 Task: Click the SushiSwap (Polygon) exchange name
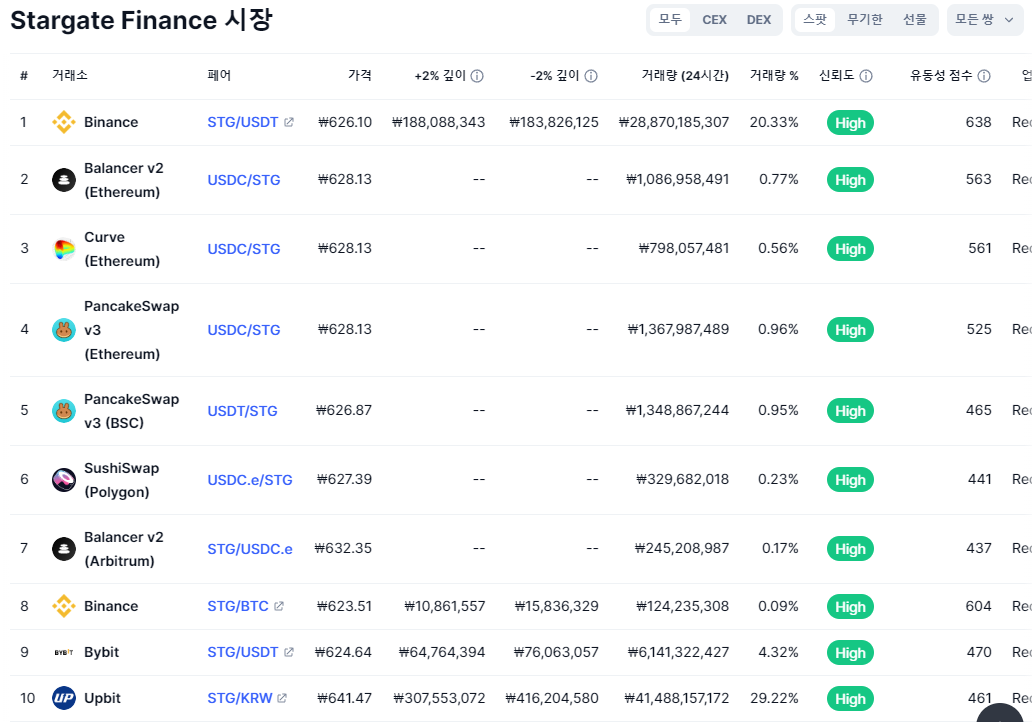click(122, 480)
